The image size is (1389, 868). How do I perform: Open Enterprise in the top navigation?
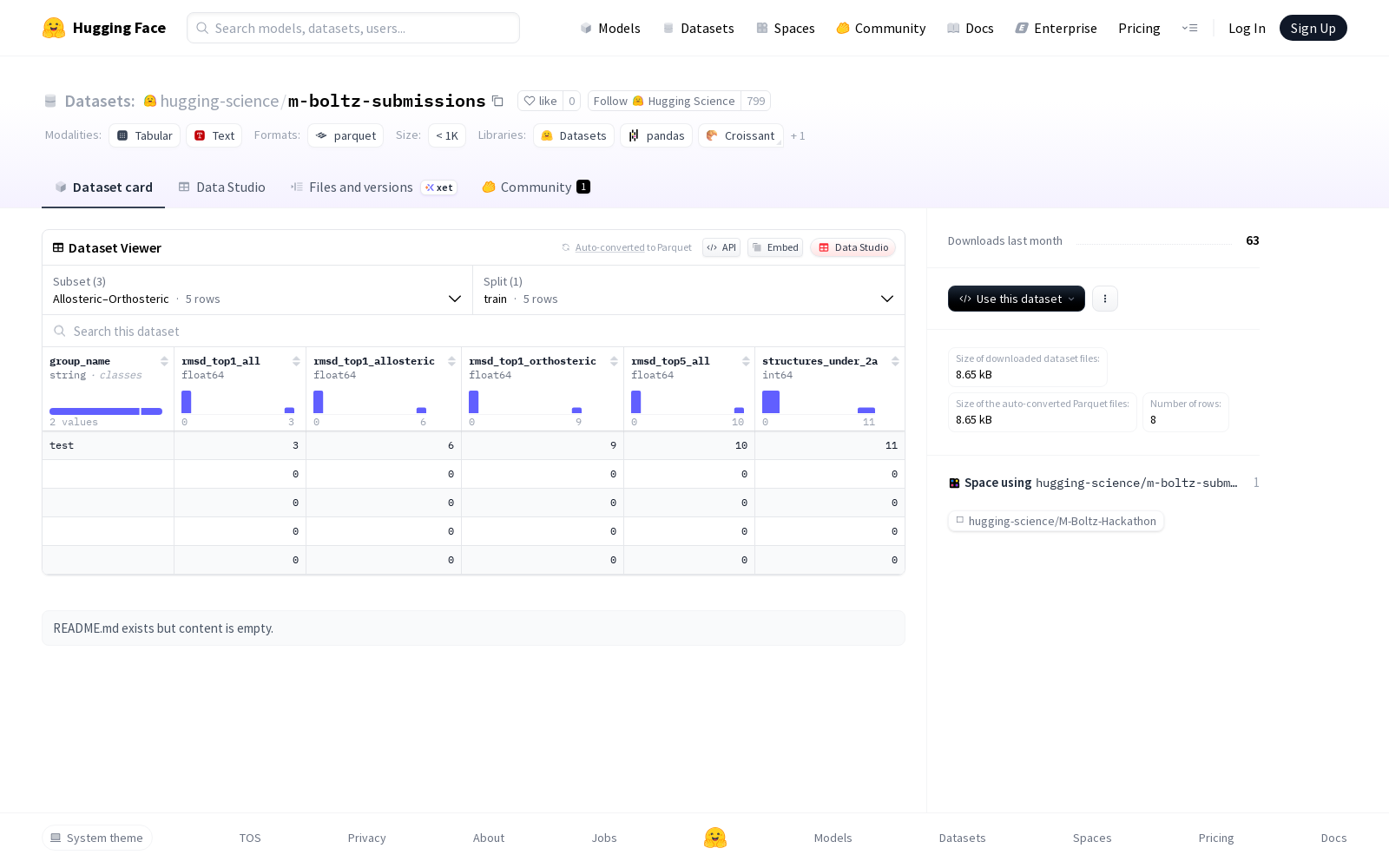(x=1056, y=28)
